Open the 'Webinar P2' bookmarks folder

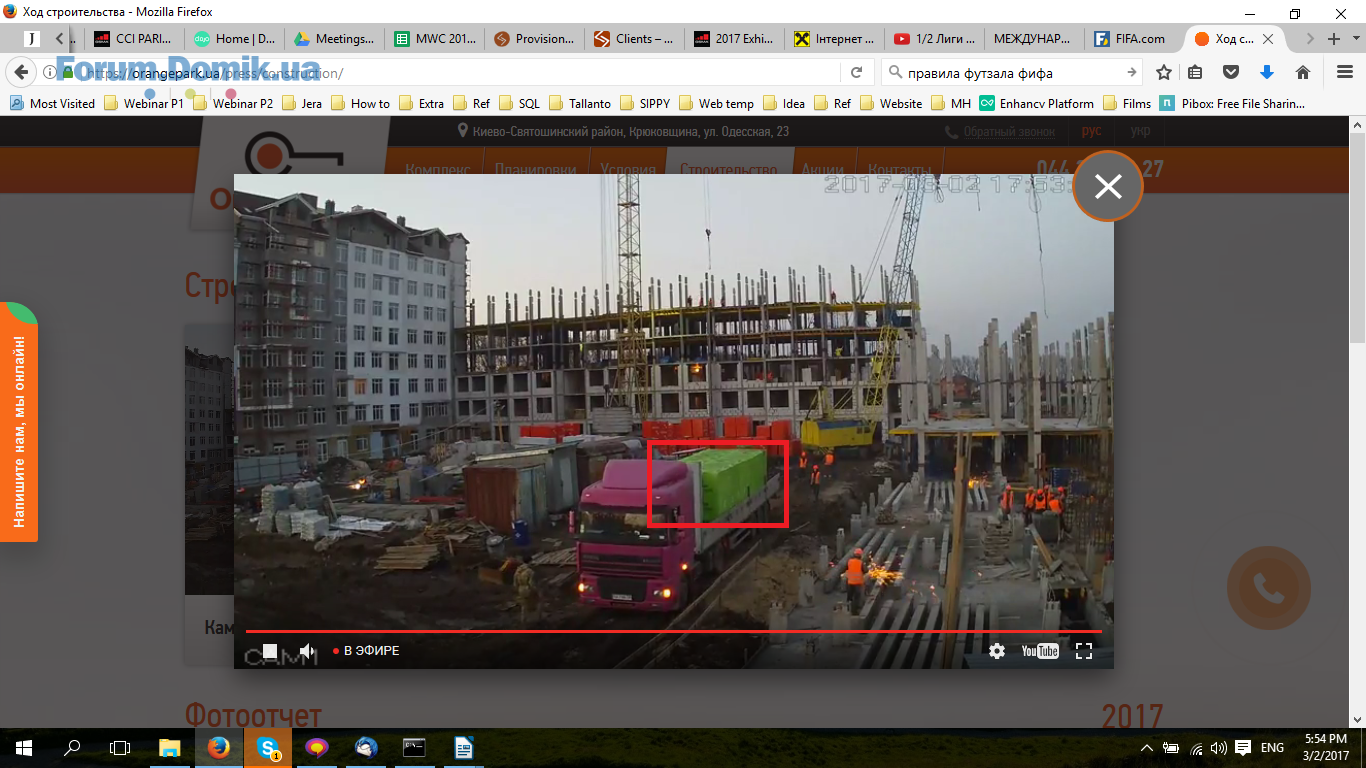coord(232,103)
